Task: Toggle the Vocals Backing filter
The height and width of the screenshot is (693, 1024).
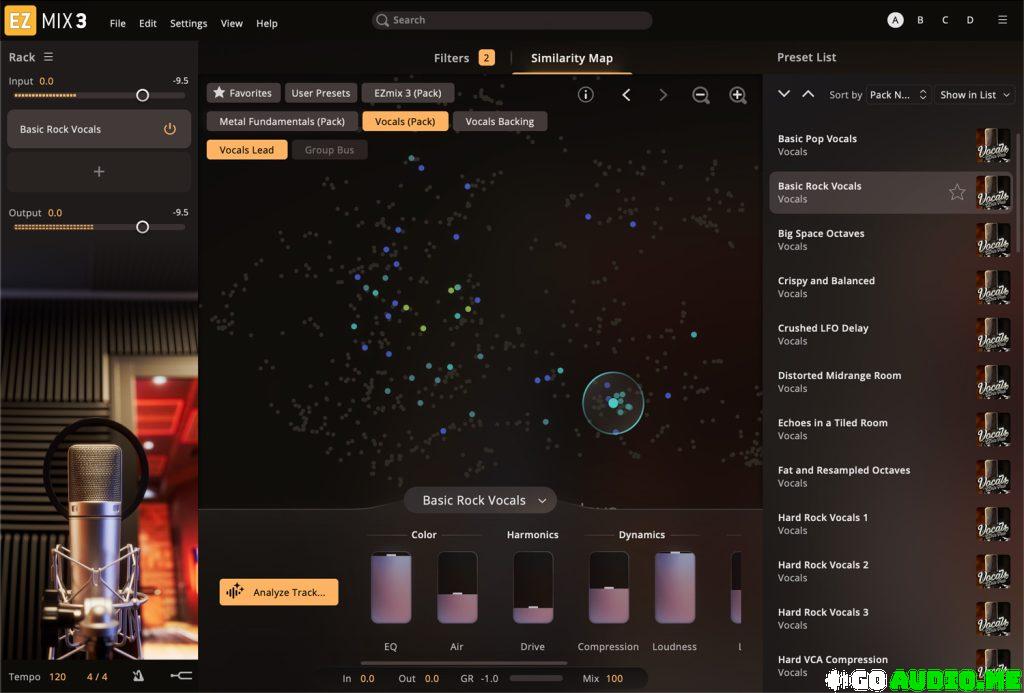Action: pyautogui.click(x=500, y=121)
